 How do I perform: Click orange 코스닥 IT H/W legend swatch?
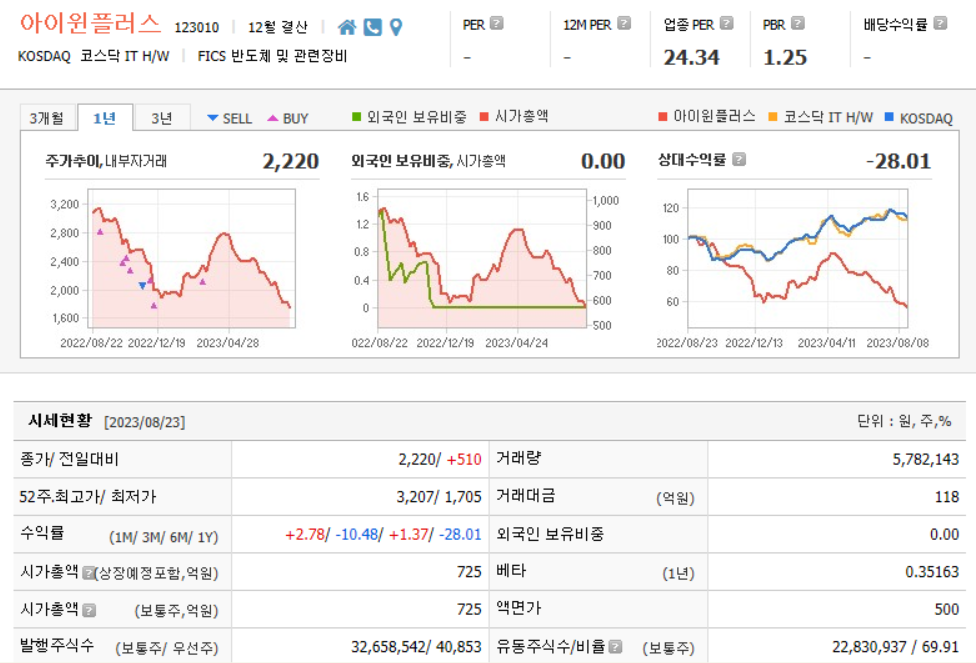(772, 116)
